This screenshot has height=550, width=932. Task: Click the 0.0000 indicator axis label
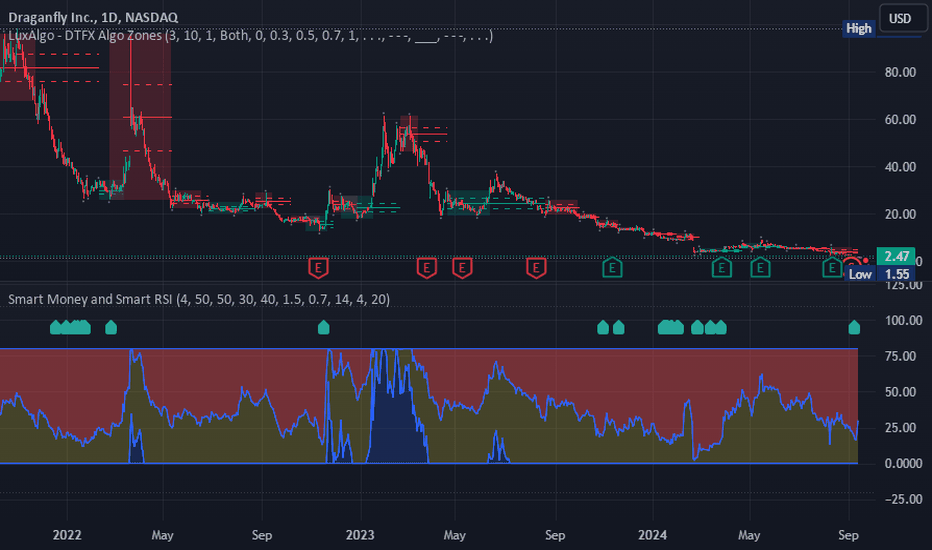[903, 463]
